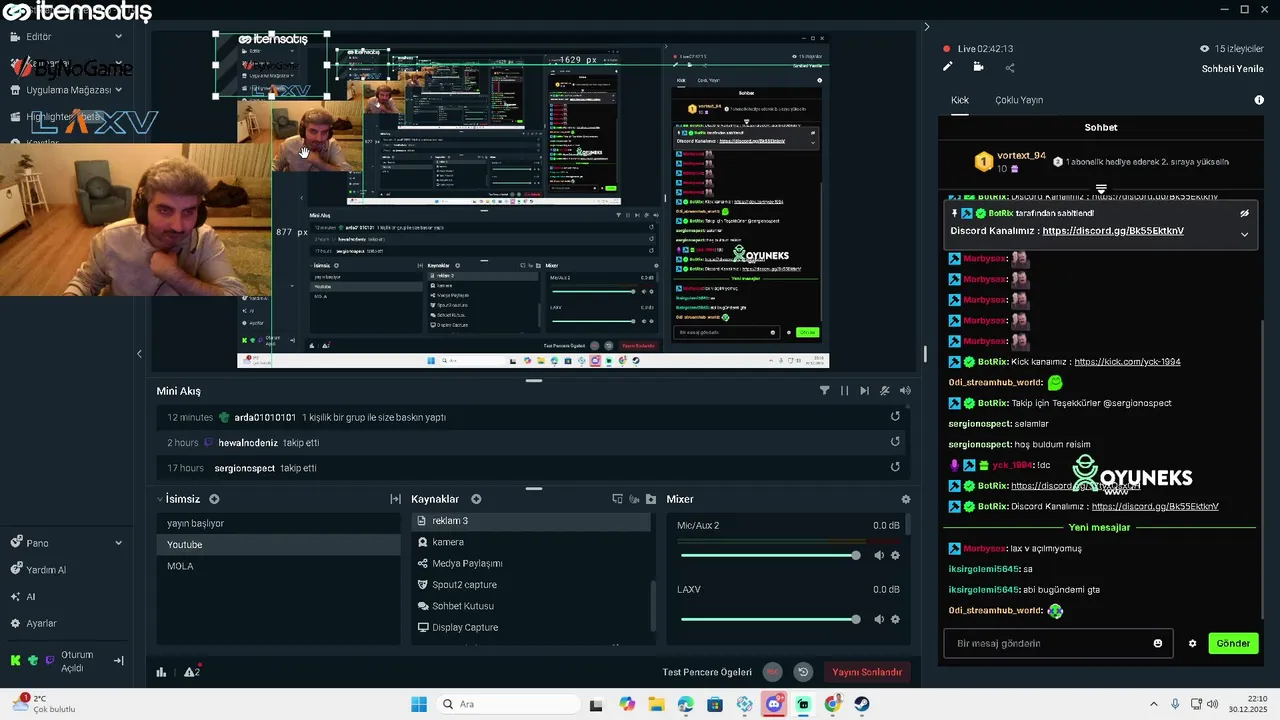This screenshot has width=1280, height=720.
Task: Select the Display Capture source
Action: 531,627
